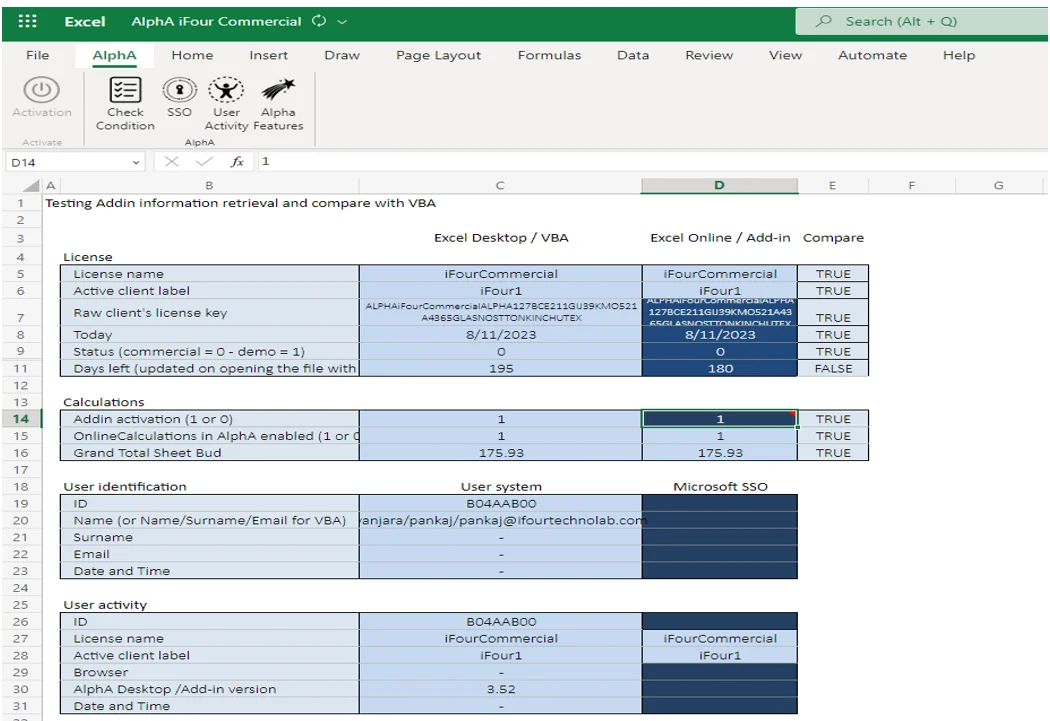Open the insert function fx button
The image size is (1050, 721).
(x=237, y=161)
